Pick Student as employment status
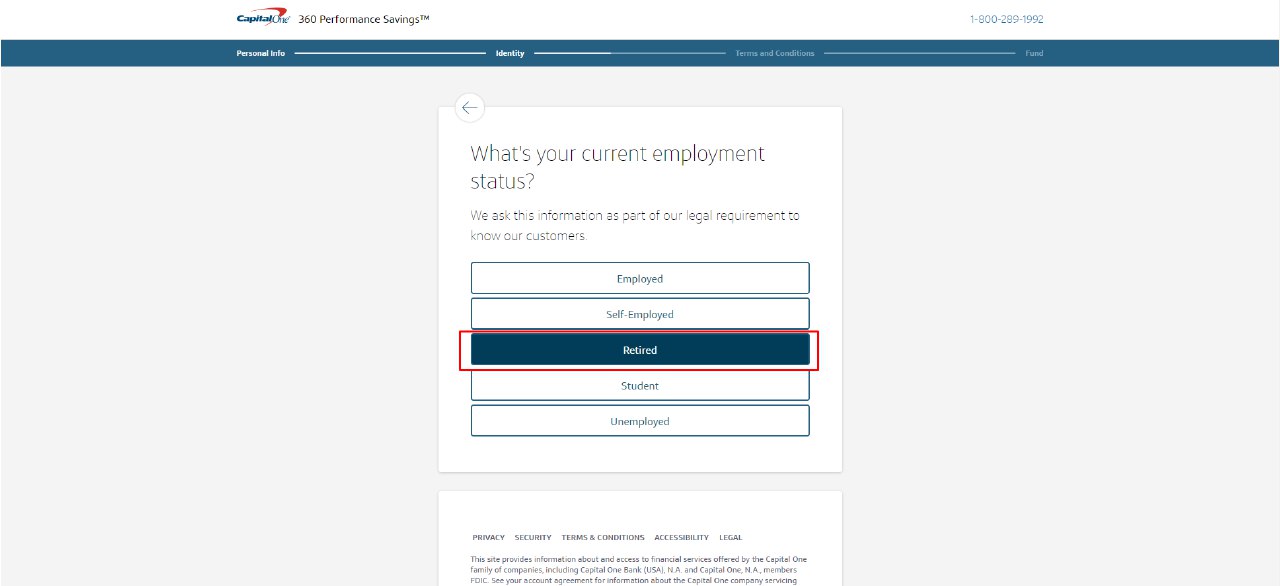The image size is (1280, 586). [640, 386]
